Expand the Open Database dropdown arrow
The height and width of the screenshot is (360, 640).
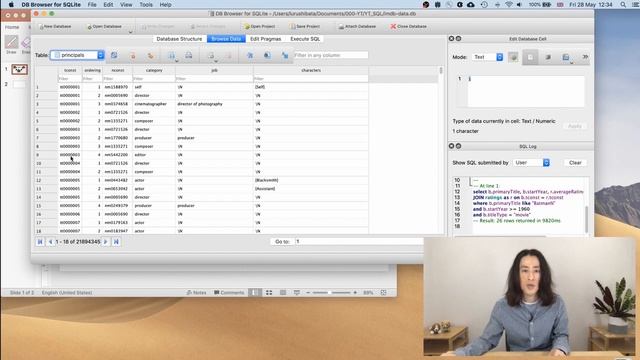coord(130,31)
